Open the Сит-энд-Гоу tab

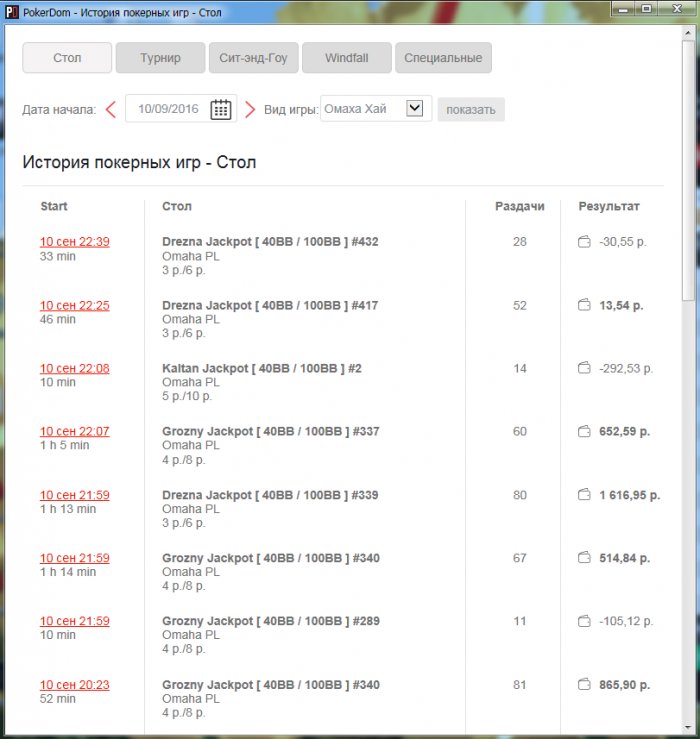[254, 57]
